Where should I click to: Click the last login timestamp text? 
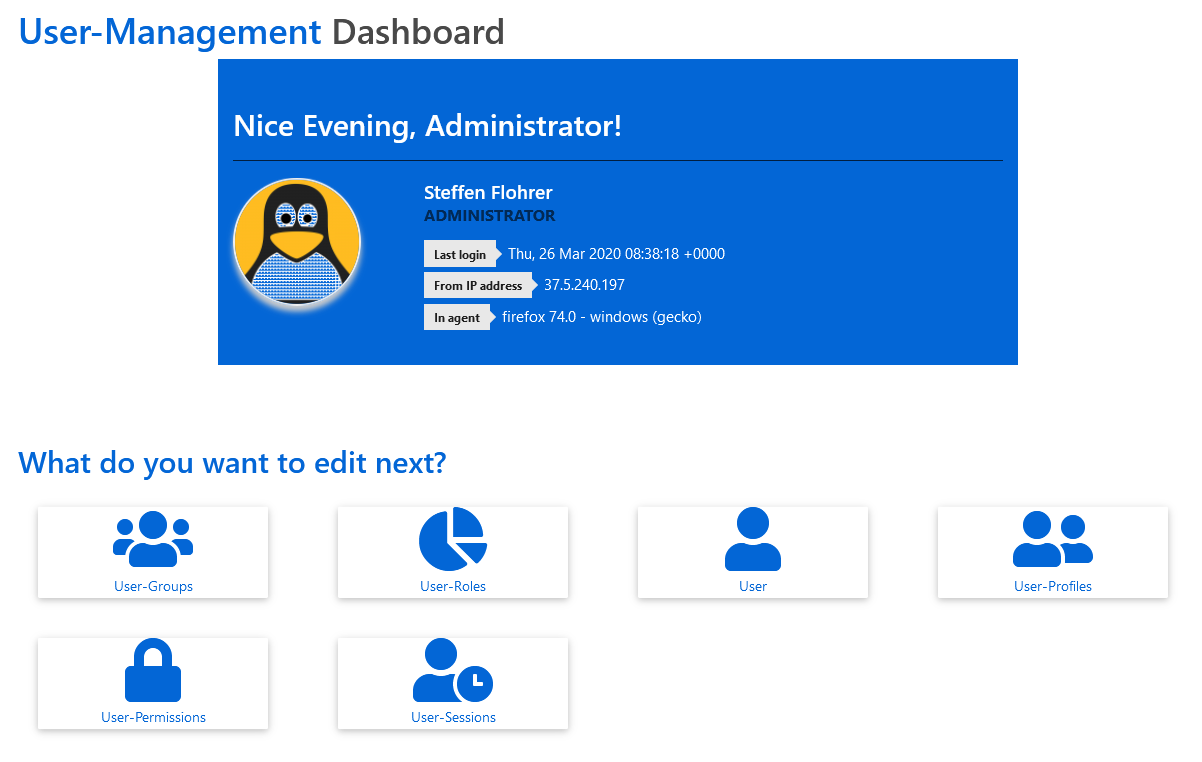pyautogui.click(x=616, y=254)
